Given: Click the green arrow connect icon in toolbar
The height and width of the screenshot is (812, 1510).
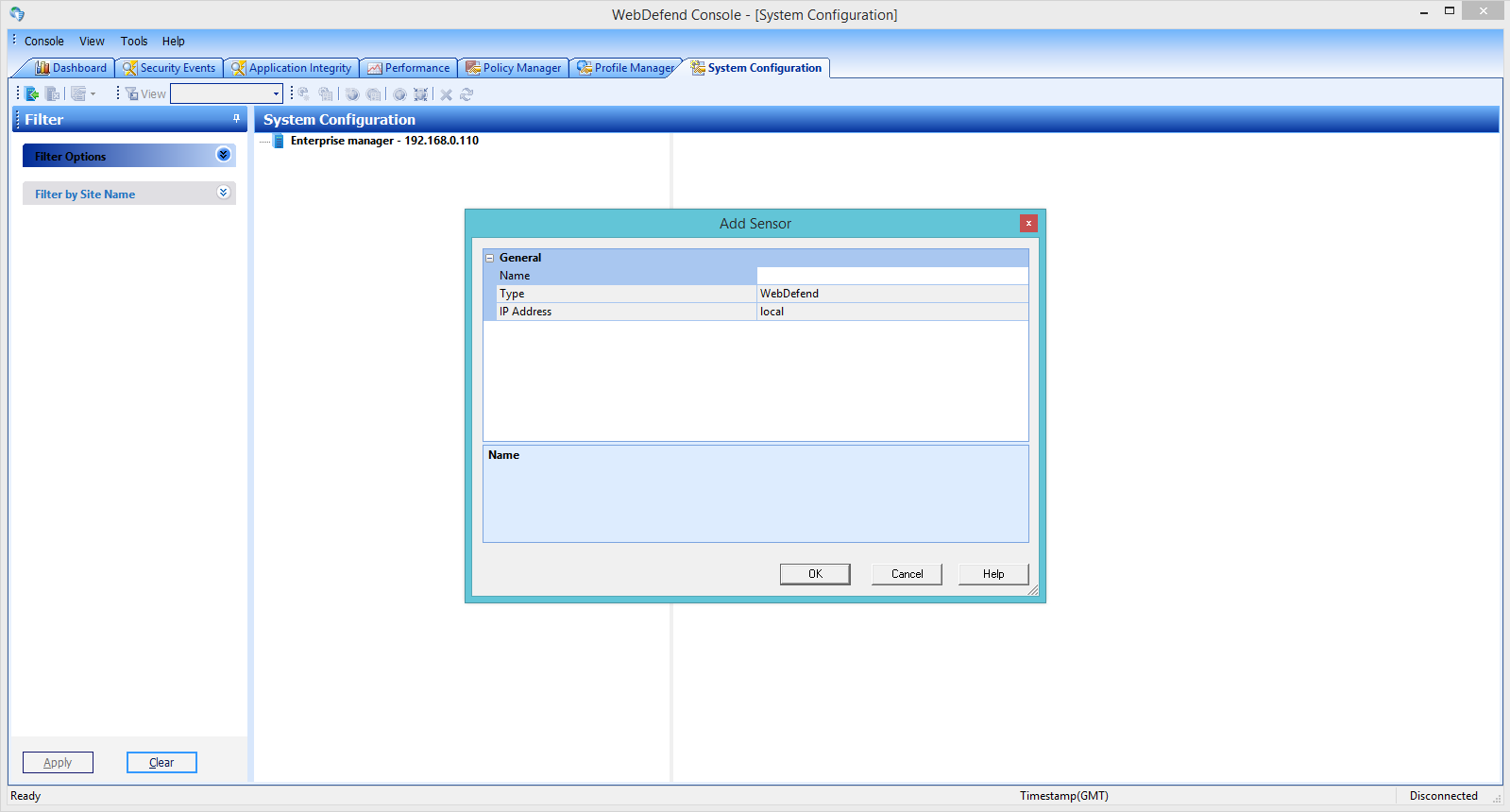Looking at the screenshot, I should (32, 93).
